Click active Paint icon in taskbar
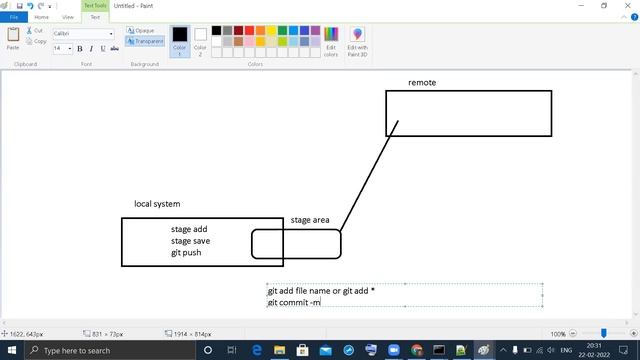The image size is (640, 360). click(484, 350)
